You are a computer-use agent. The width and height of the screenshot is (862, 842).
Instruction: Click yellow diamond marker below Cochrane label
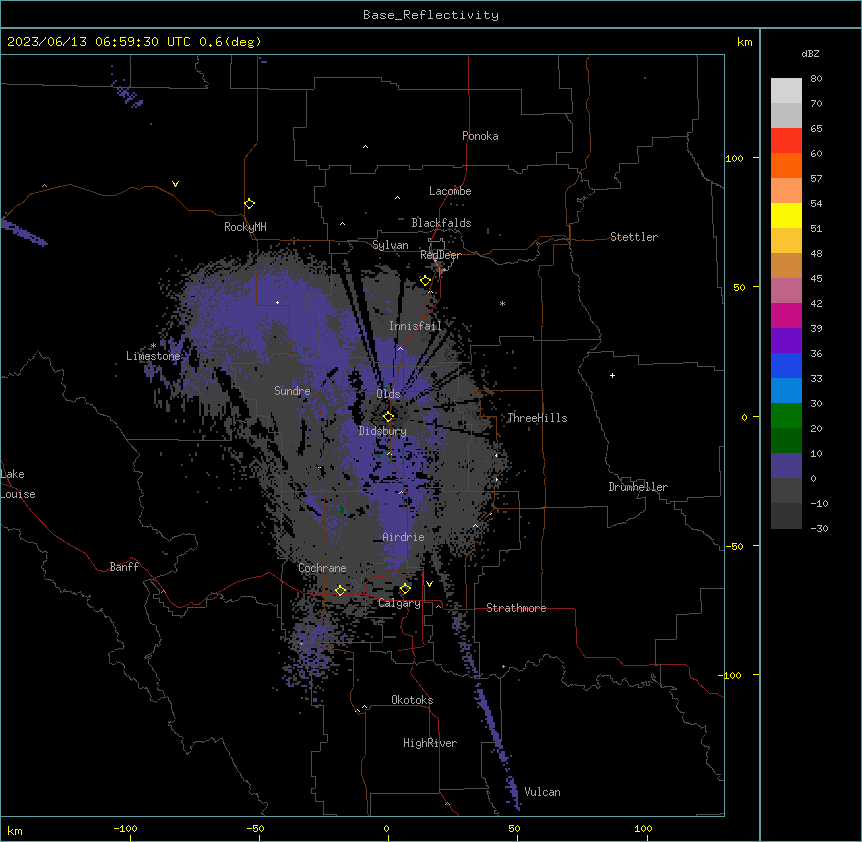340,590
